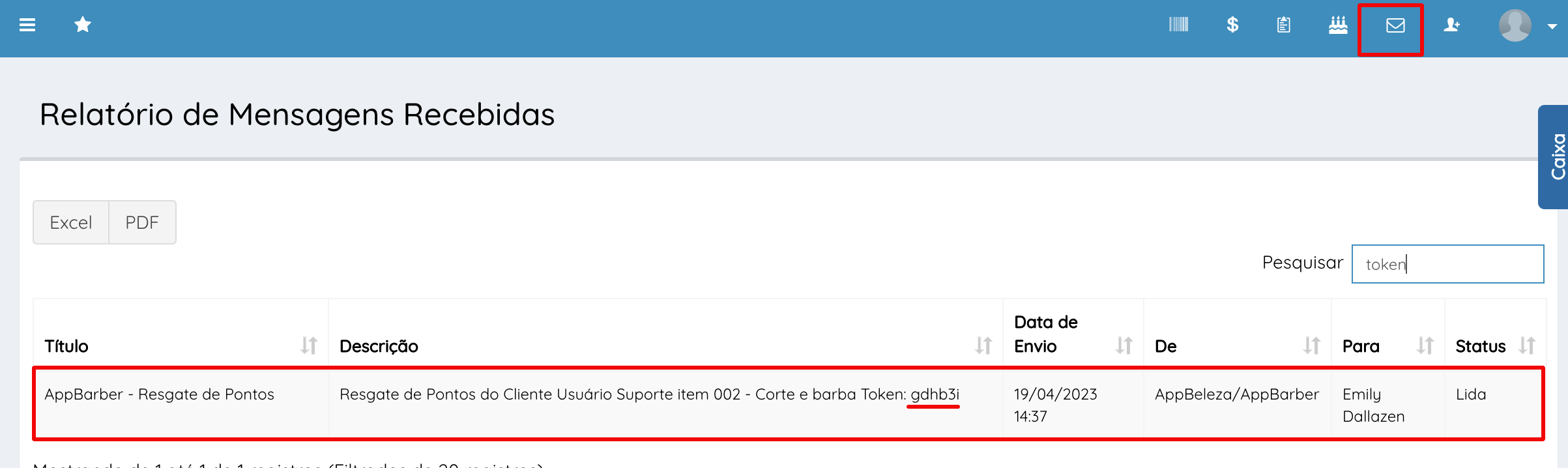Click the add user icon
The height and width of the screenshot is (468, 1568).
(1452, 25)
